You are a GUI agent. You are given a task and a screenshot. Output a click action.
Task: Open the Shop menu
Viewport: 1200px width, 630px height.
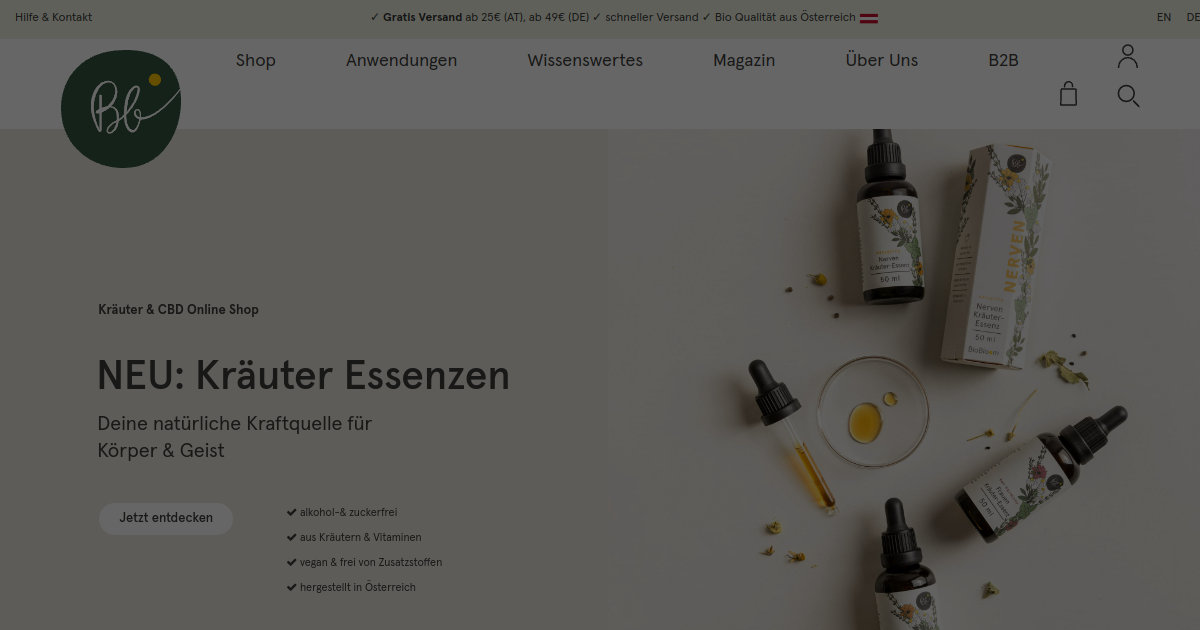tap(256, 60)
